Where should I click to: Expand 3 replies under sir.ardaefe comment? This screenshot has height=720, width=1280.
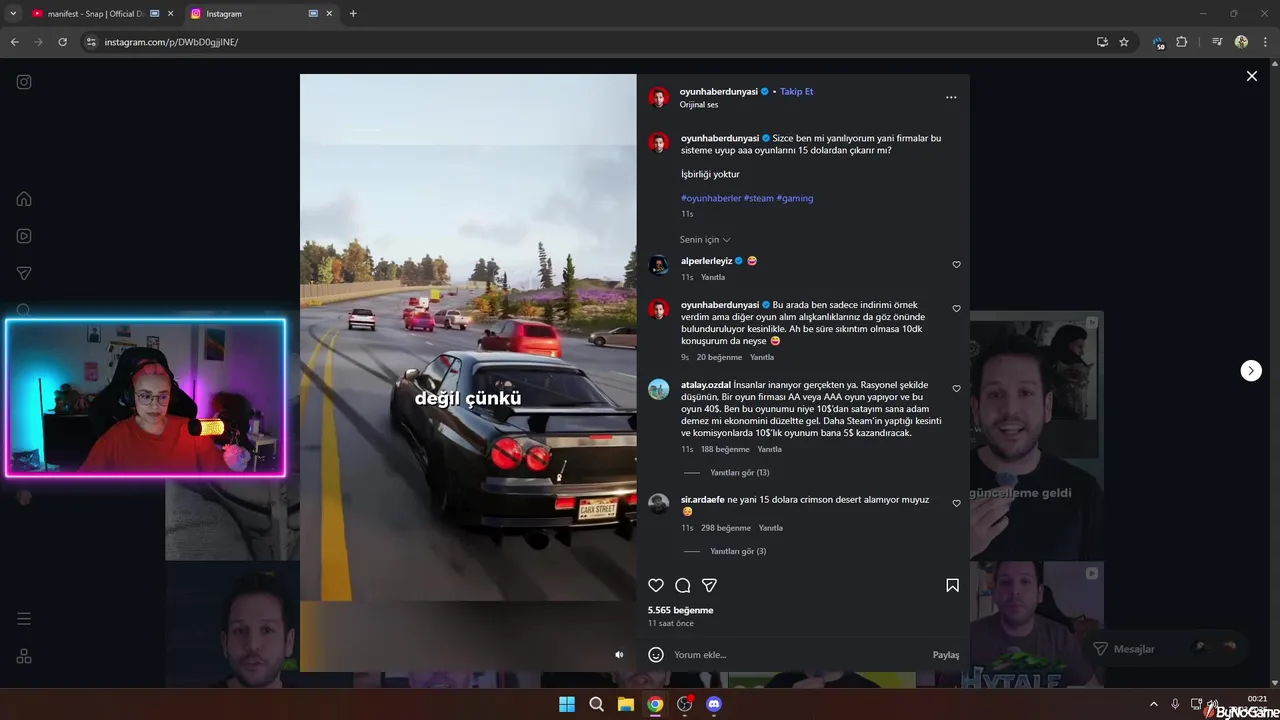click(x=738, y=551)
